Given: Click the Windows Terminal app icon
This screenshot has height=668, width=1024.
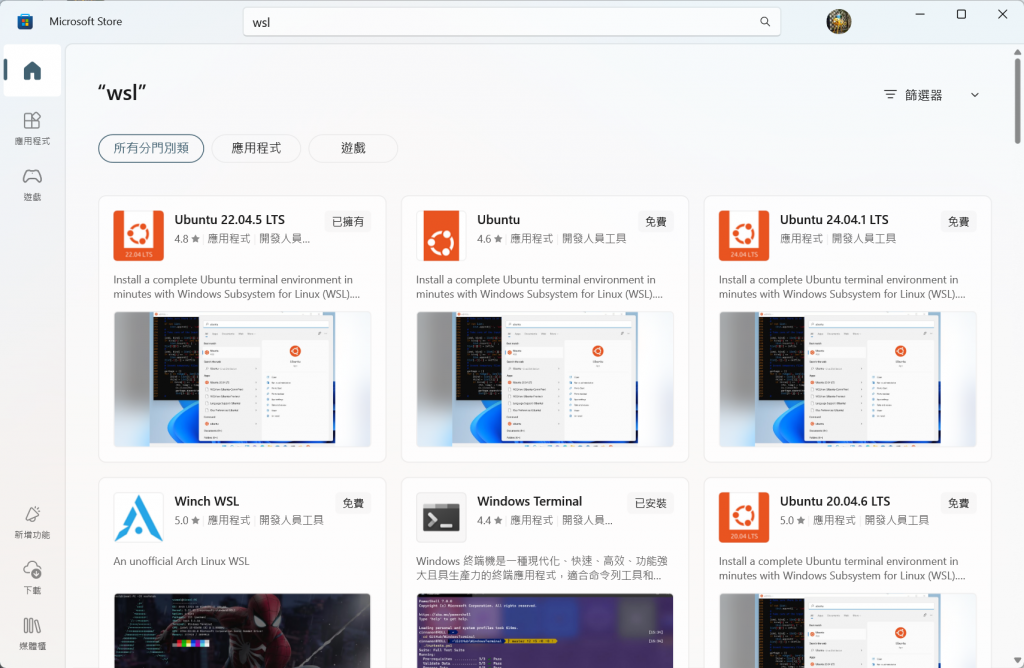Looking at the screenshot, I should point(441,517).
